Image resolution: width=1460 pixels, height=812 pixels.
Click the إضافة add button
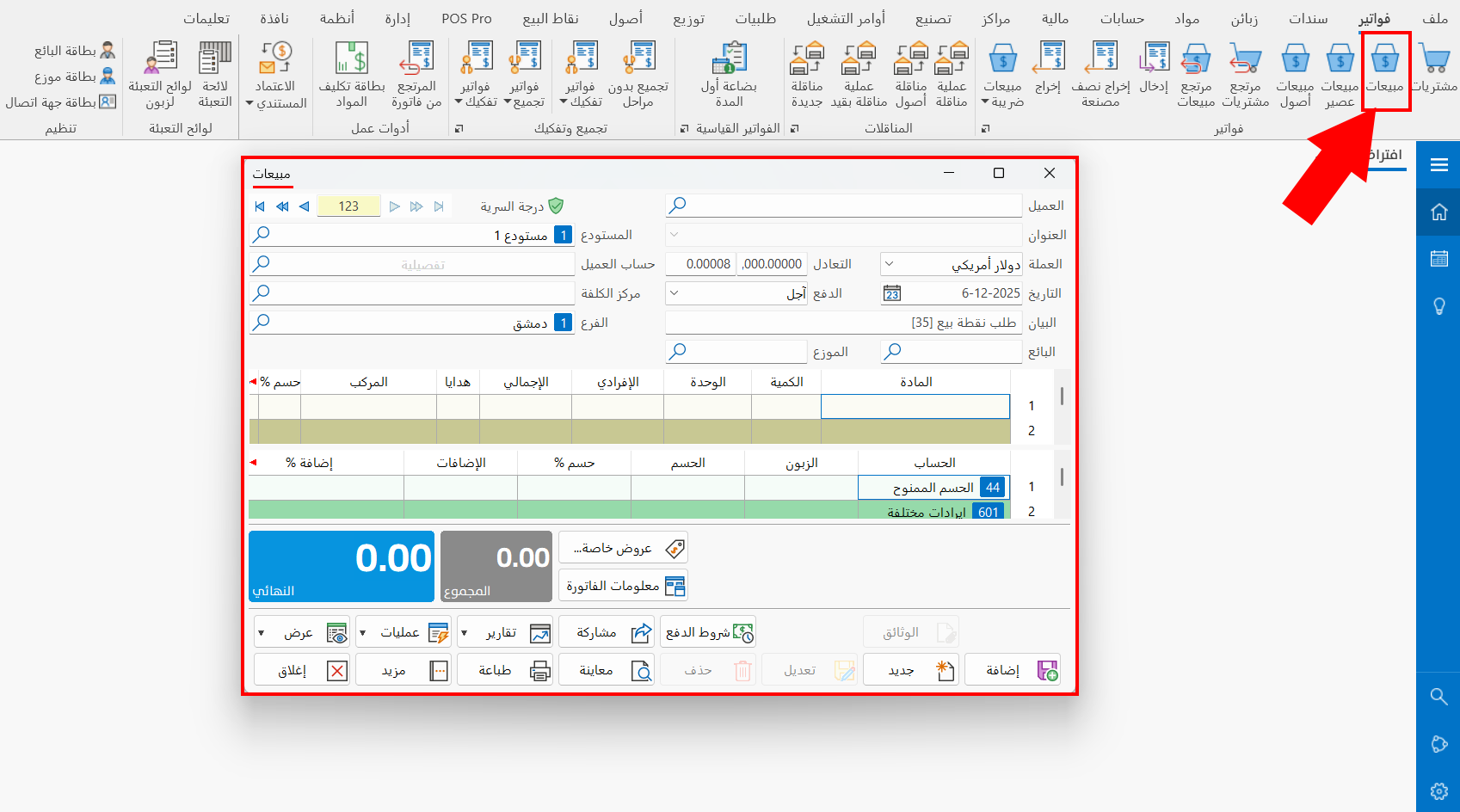click(1013, 670)
